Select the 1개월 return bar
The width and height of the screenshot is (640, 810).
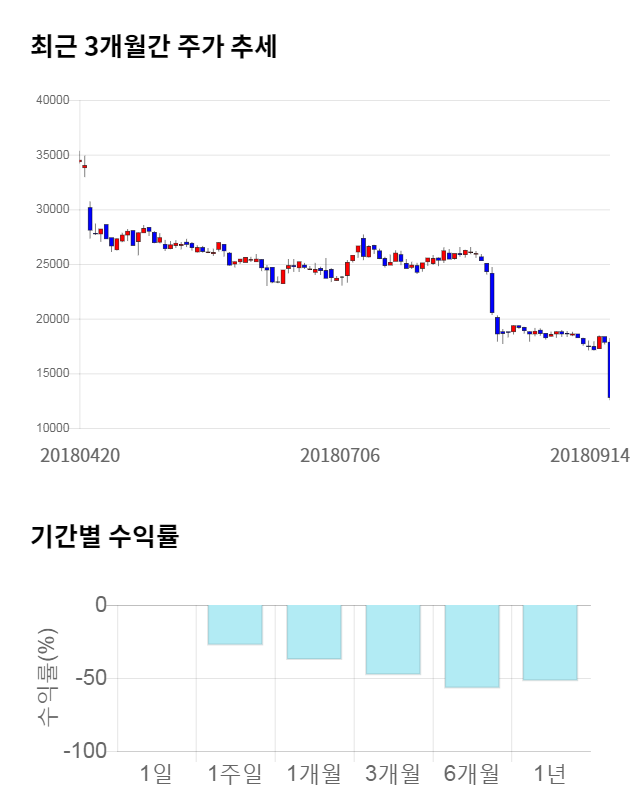click(x=314, y=632)
